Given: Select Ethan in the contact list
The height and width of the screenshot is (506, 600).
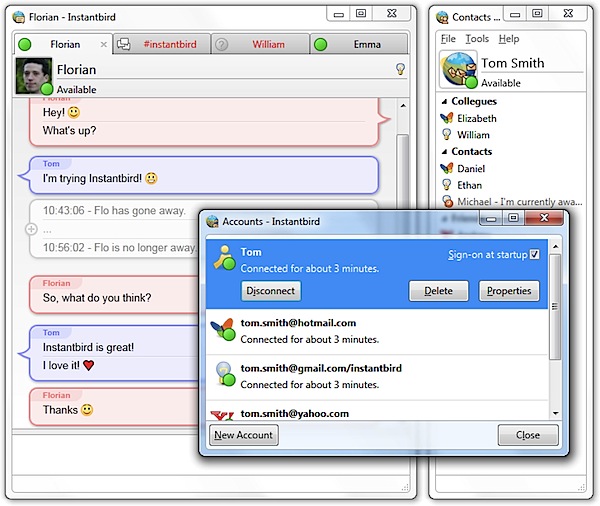Looking at the screenshot, I should (512, 185).
